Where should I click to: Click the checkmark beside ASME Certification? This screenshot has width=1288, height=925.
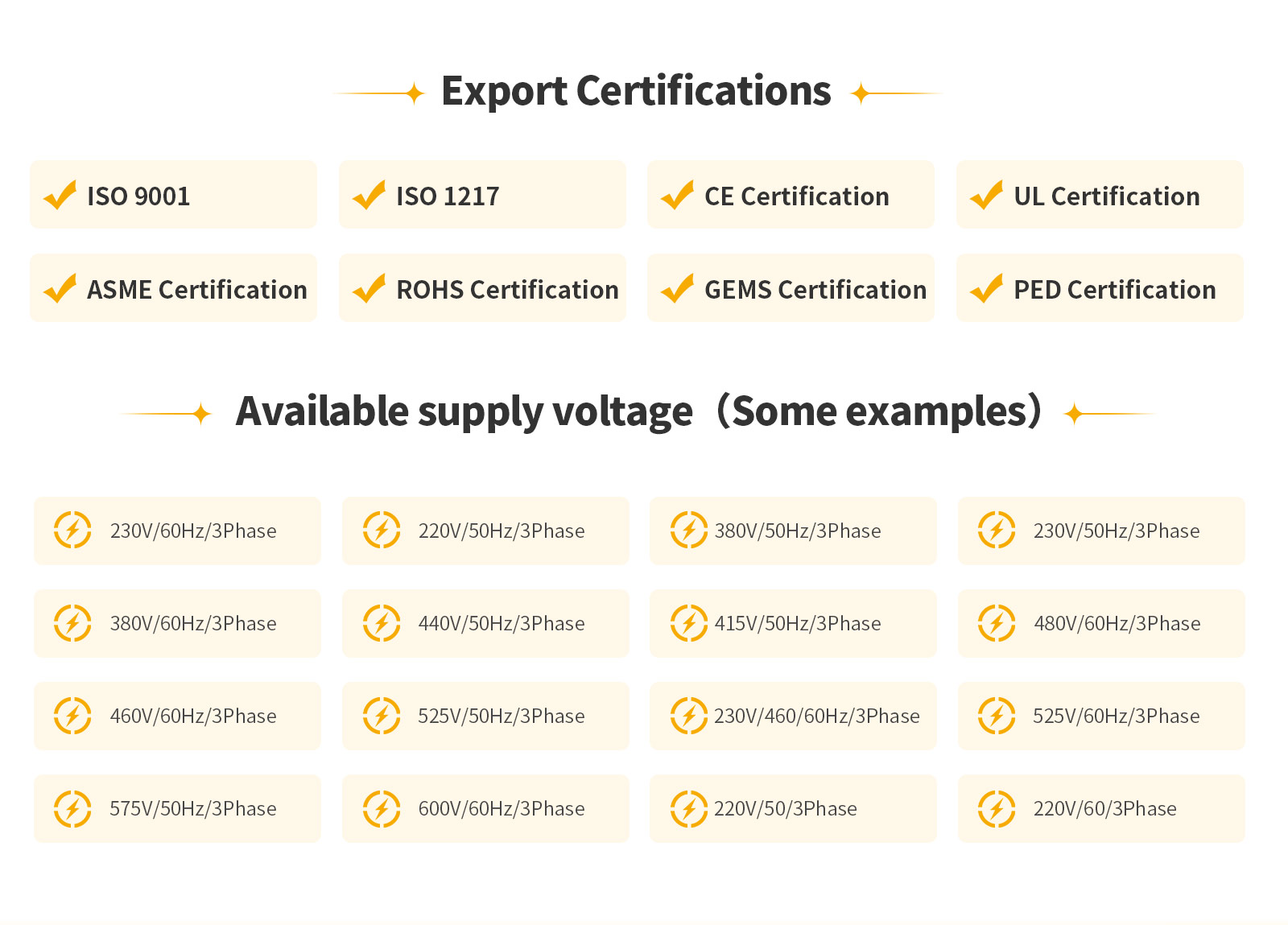pyautogui.click(x=60, y=288)
